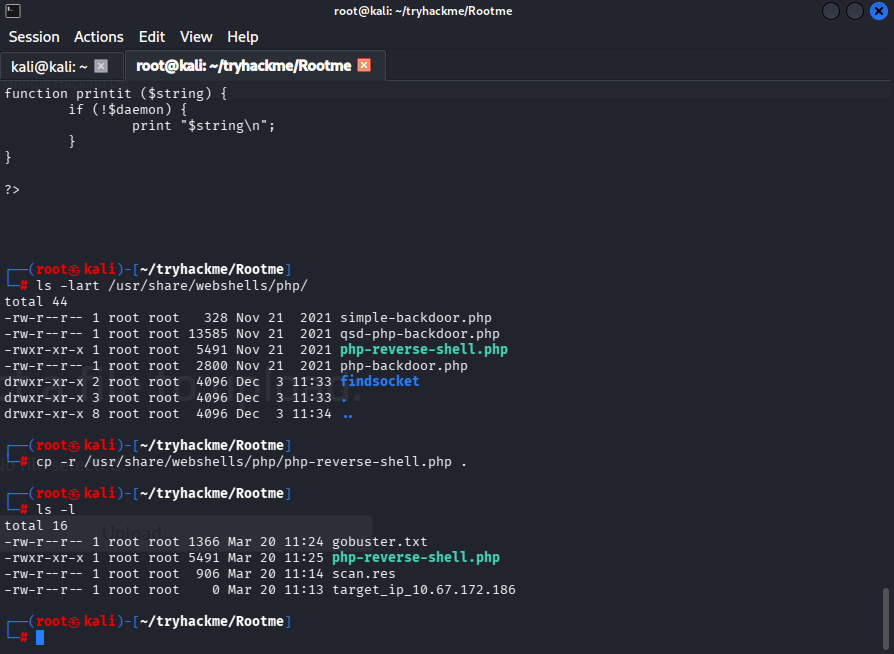Close the kali@kali: ~ tab

tap(101, 66)
